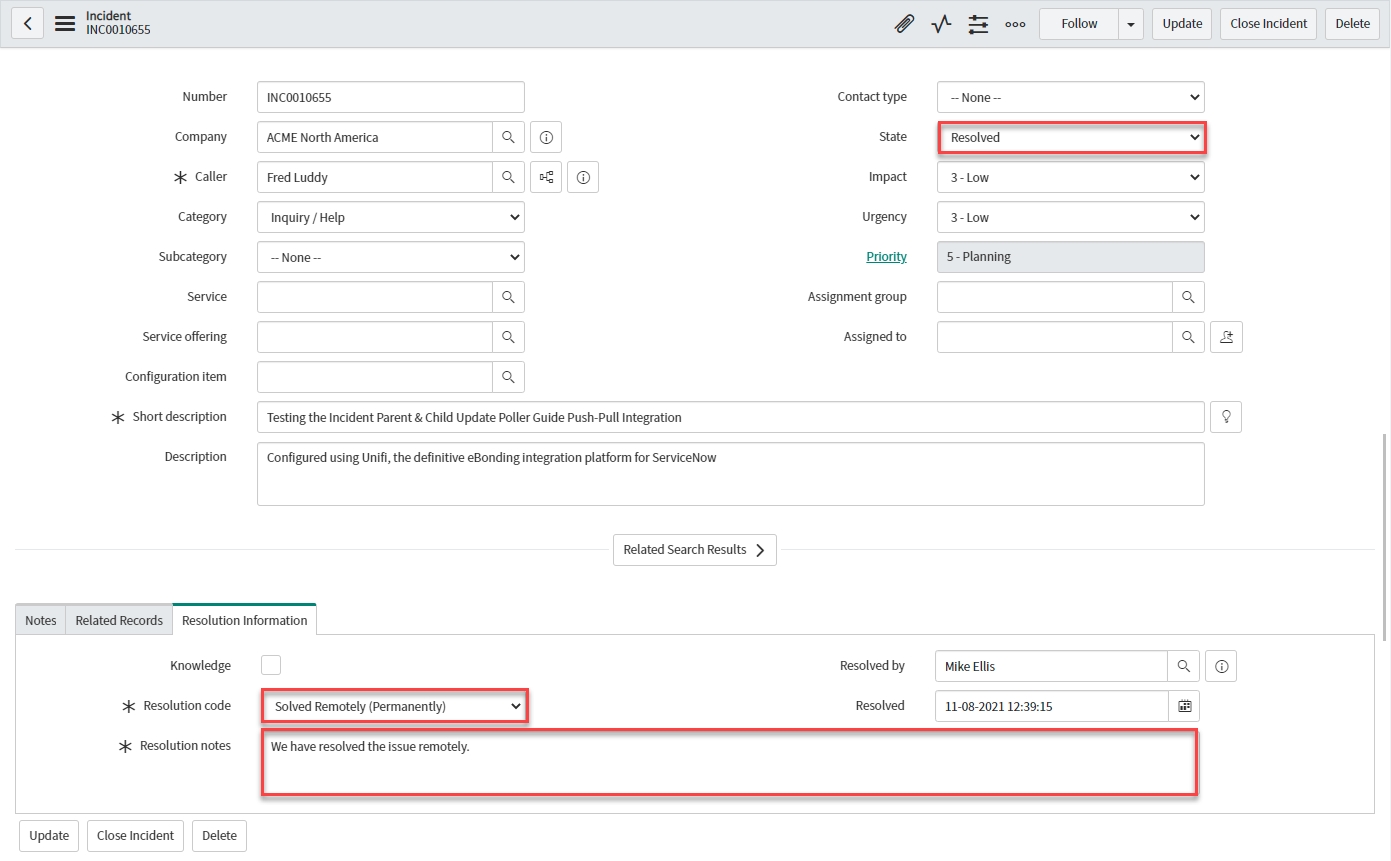Switch to the Related Records tab
Image resolution: width=1391 pixels, height=861 pixels.
119,620
